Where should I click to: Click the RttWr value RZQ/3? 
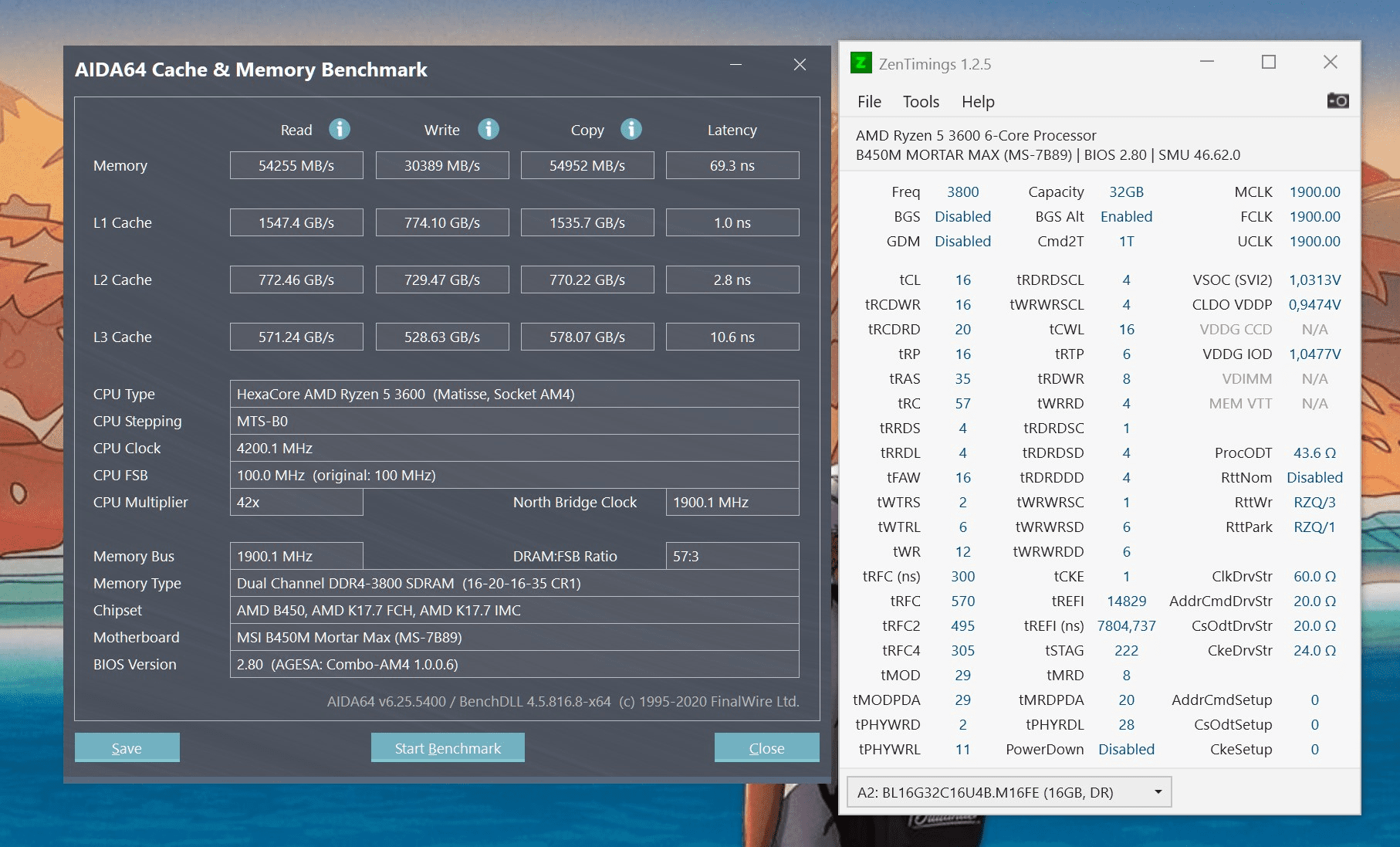pyautogui.click(x=1314, y=502)
